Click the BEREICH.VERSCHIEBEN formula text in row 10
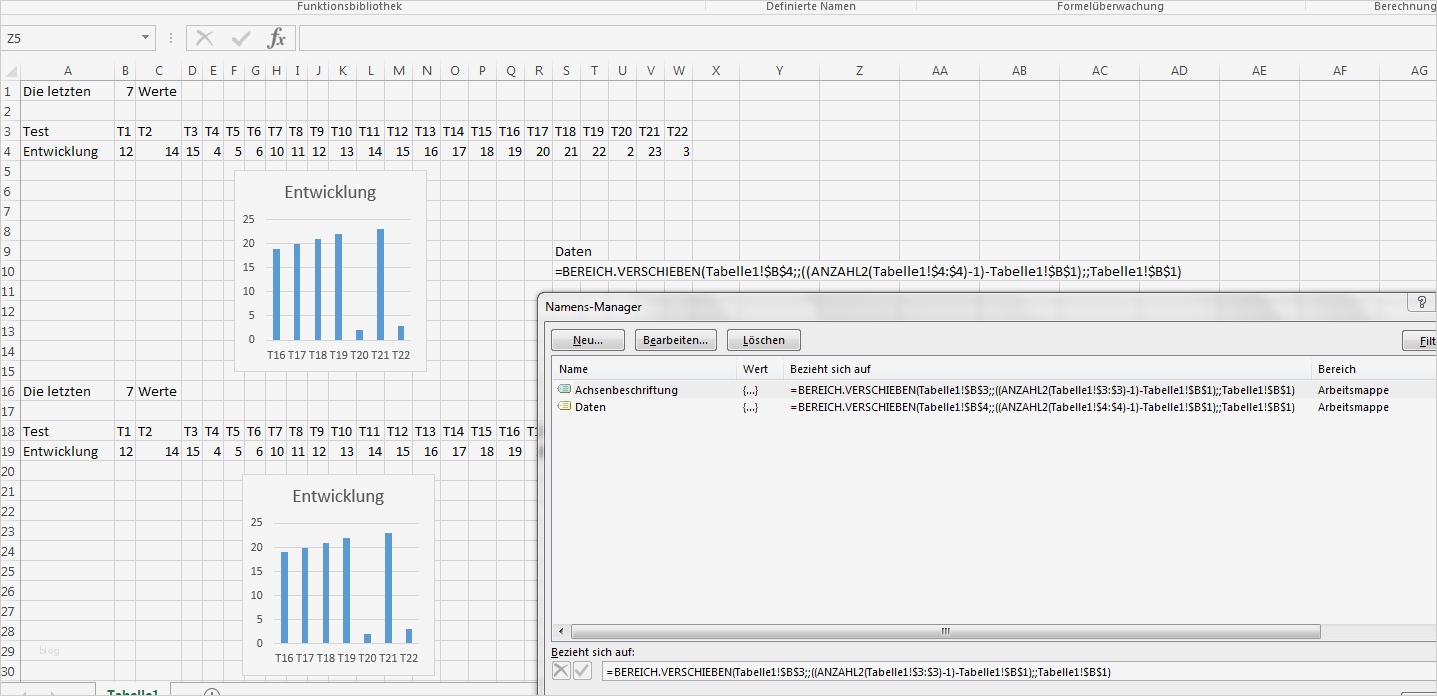 coord(868,271)
